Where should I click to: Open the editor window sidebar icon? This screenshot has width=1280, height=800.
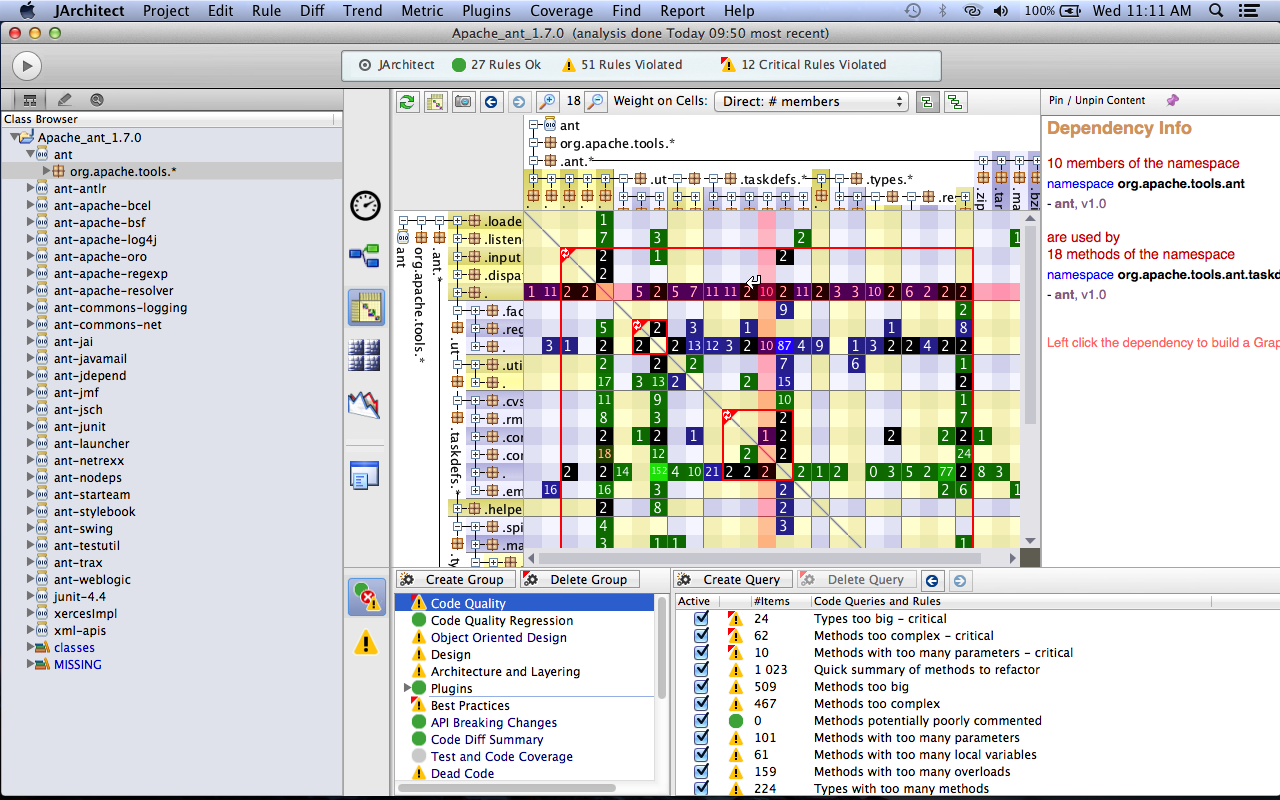365,475
